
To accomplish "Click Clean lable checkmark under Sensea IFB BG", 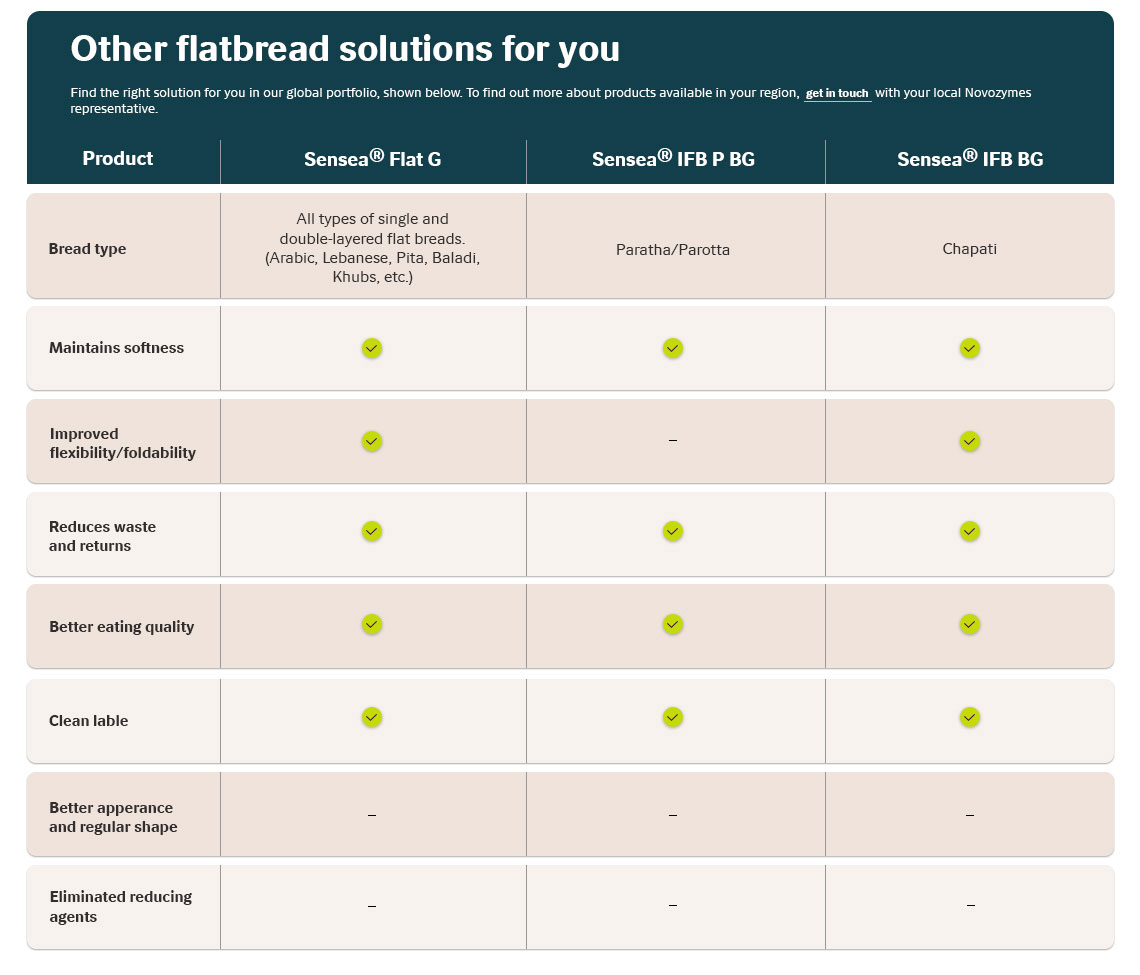I will pyautogui.click(x=969, y=718).
